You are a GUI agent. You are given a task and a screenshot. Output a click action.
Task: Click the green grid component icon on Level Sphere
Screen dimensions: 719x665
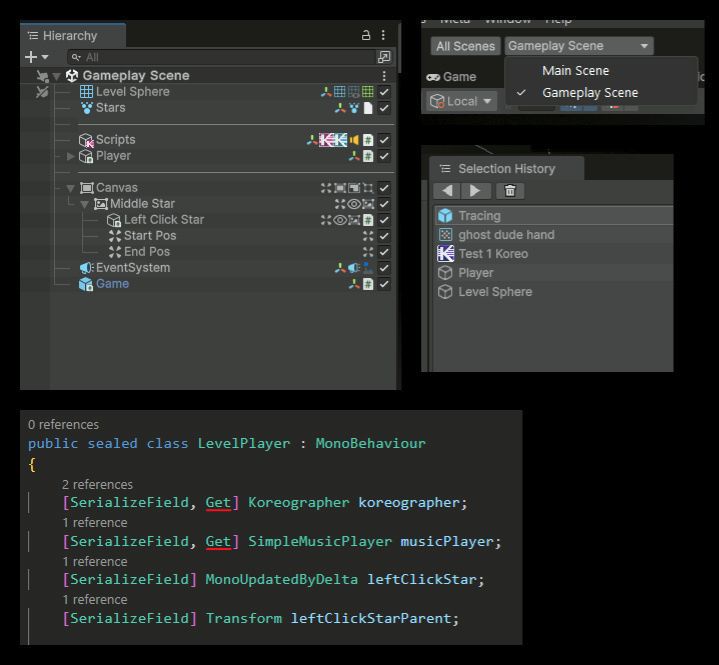pos(368,92)
